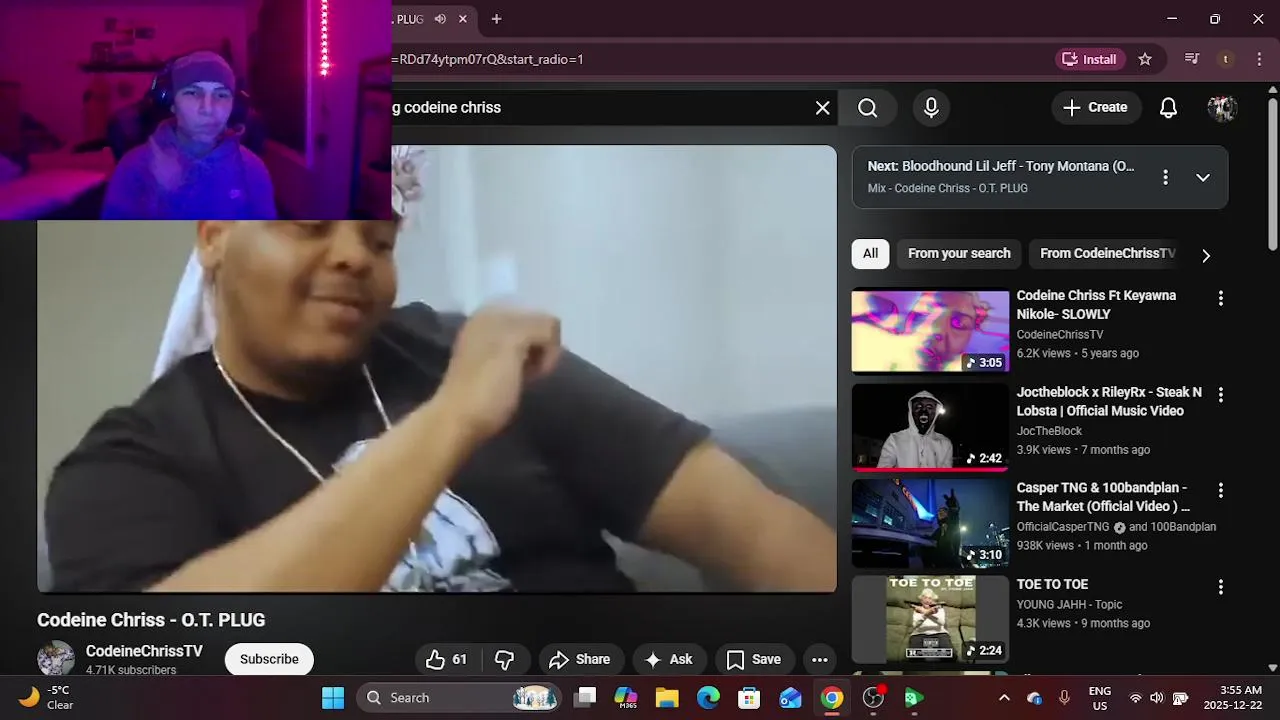Select the From your search chip
Viewport: 1280px width, 720px height.
[x=959, y=254]
